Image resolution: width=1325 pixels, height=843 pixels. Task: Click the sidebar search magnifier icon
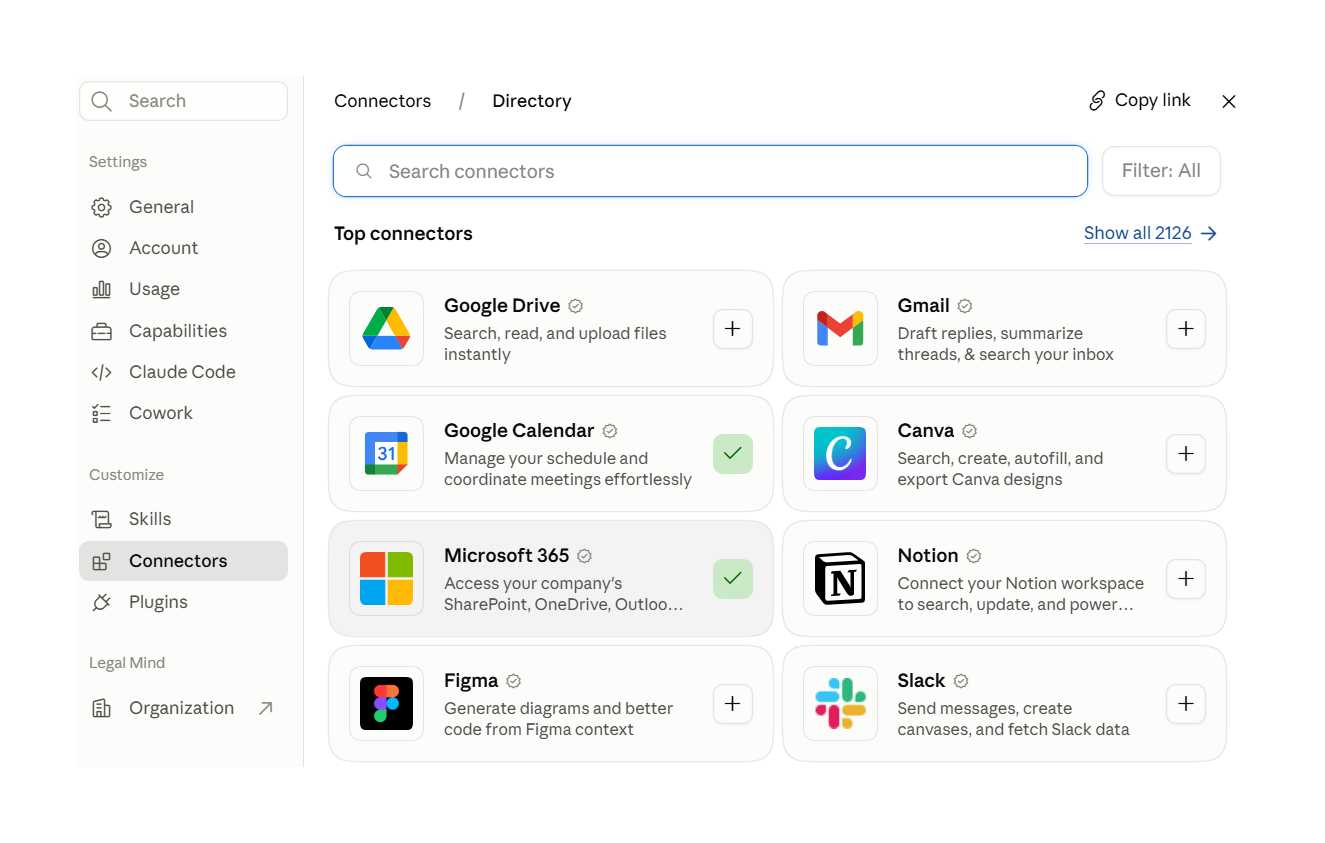tap(101, 101)
